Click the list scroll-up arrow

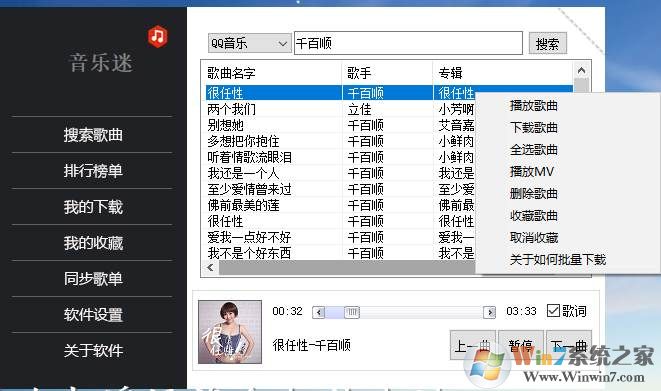click(581, 70)
